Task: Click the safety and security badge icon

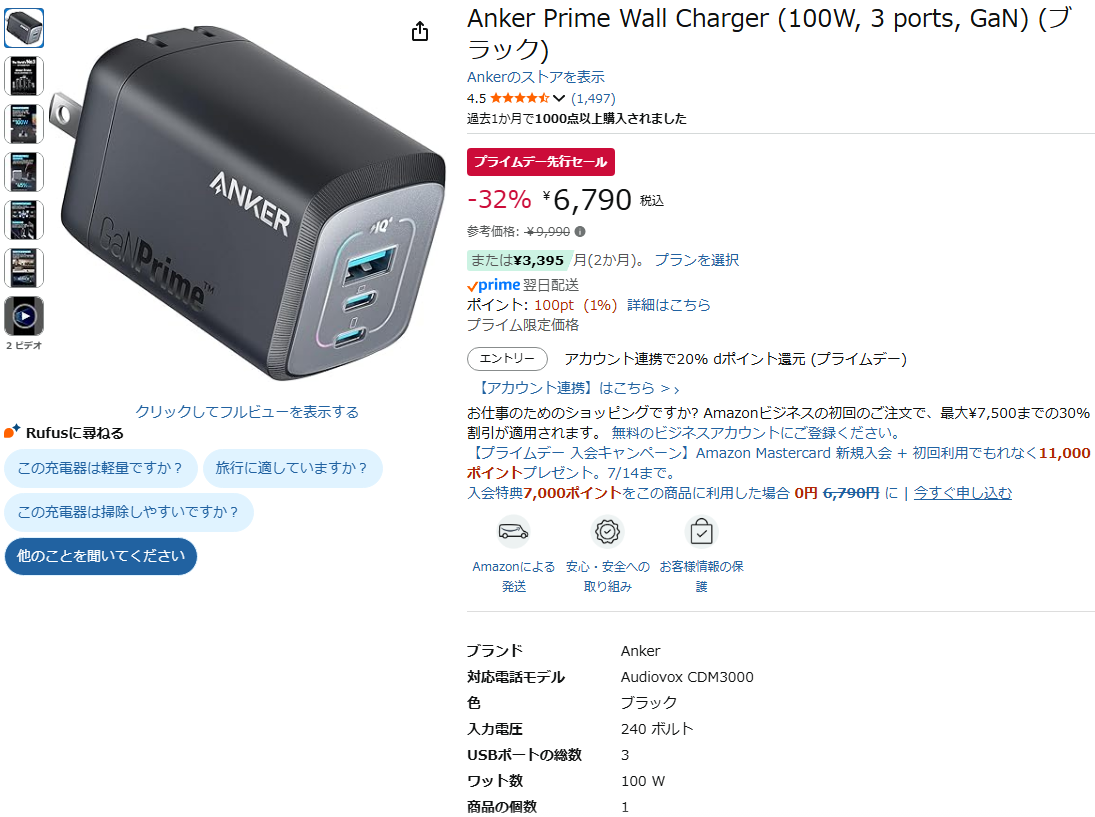Action: coord(608,532)
